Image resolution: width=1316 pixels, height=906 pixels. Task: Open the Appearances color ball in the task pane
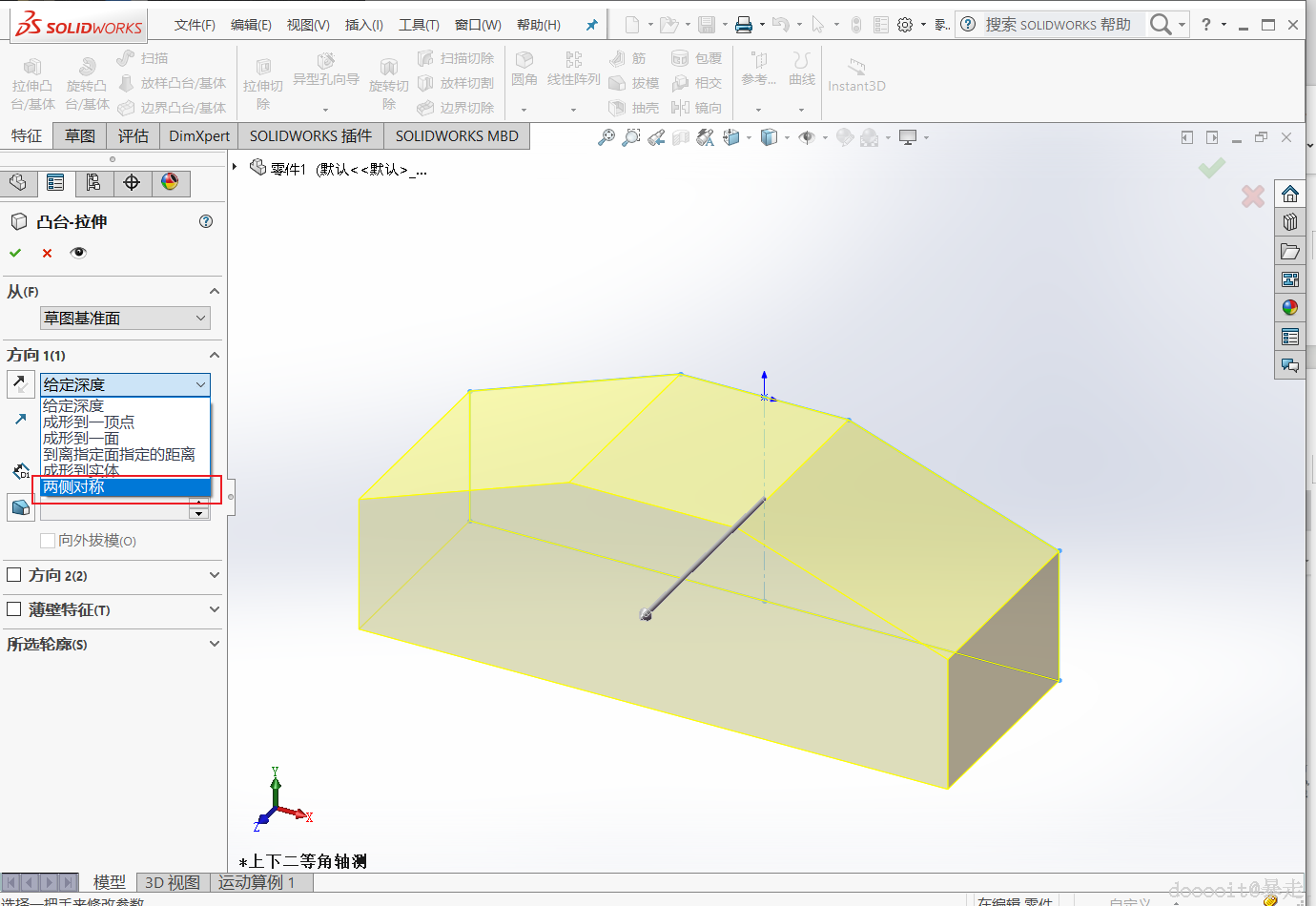tap(1290, 307)
